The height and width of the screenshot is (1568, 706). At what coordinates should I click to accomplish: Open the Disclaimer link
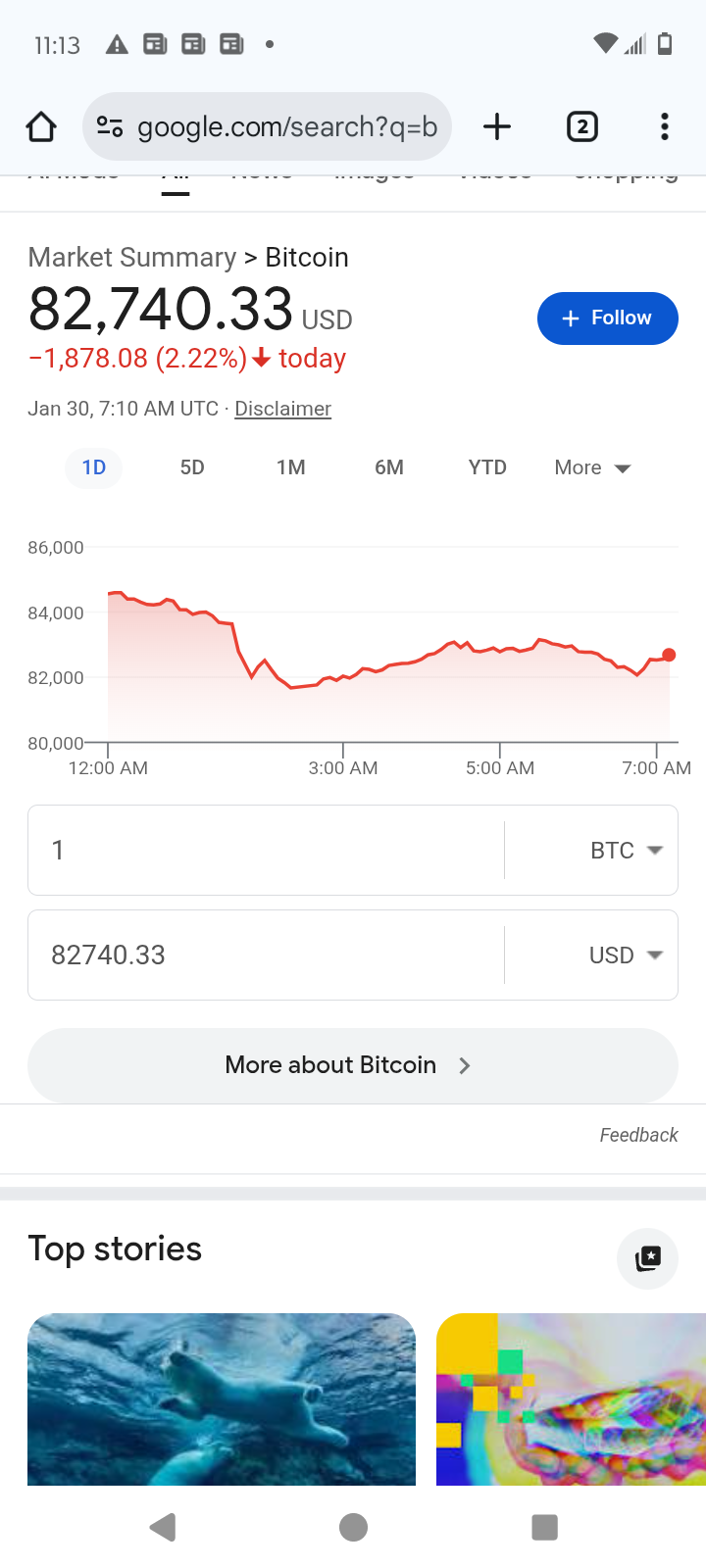click(x=282, y=409)
